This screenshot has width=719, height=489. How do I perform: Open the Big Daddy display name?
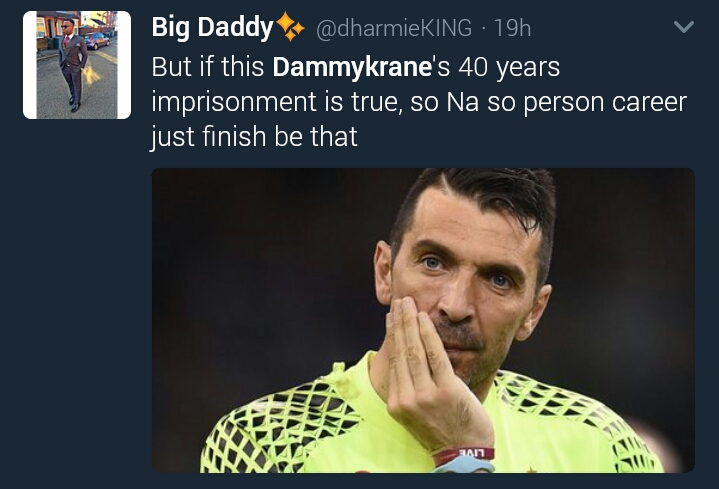[212, 28]
